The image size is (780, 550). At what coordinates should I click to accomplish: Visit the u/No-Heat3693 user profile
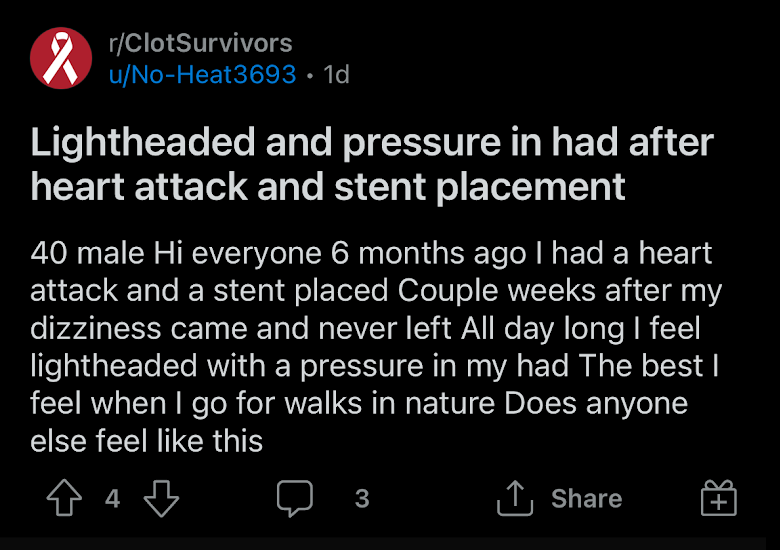point(202,75)
